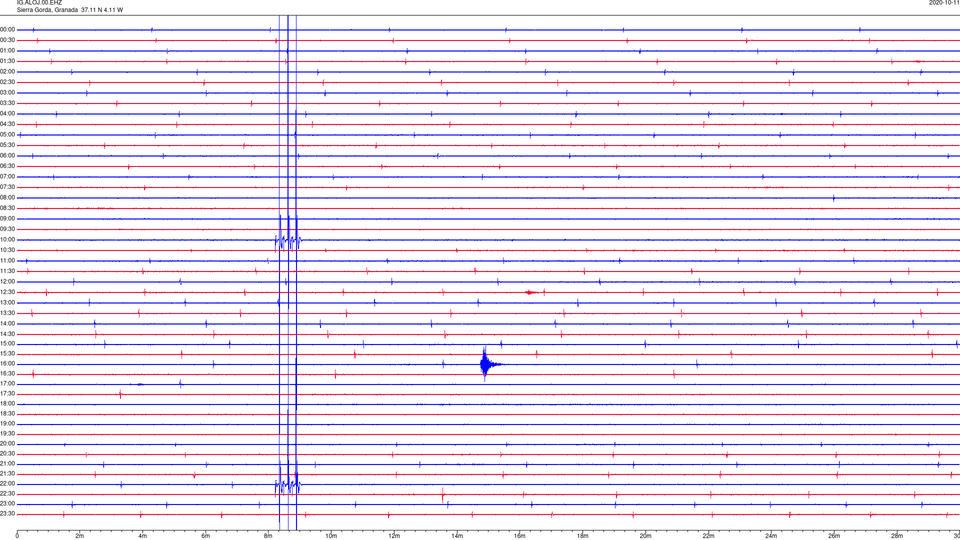Viewport: 960px width, 540px height.
Task: Click the small red burst on 12:30 trace
Action: 531,293
